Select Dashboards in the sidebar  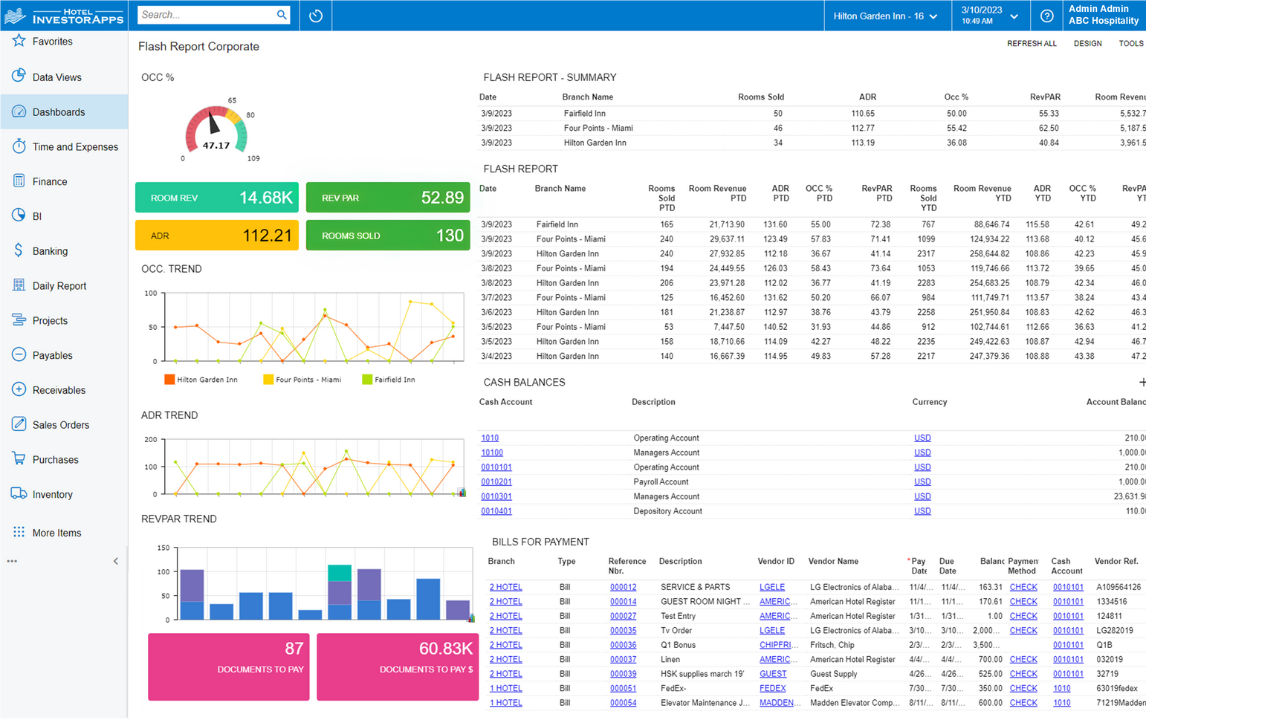(x=64, y=112)
